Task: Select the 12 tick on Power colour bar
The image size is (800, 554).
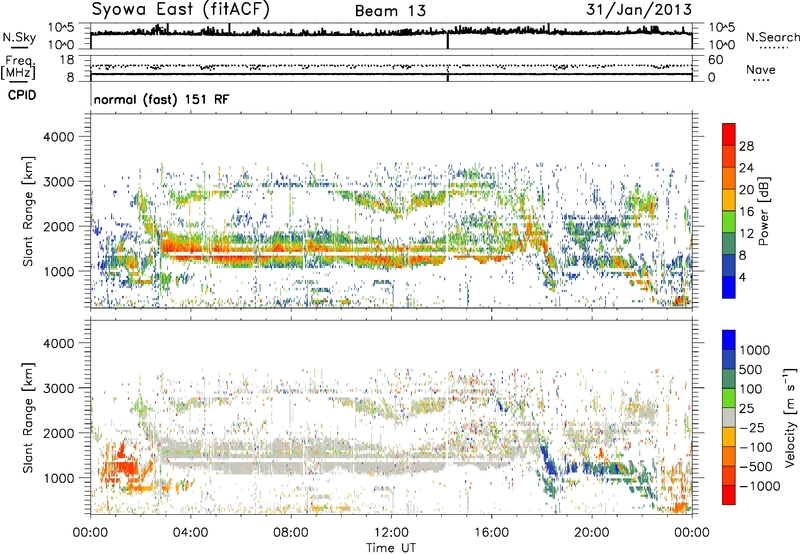Action: pyautogui.click(x=746, y=234)
